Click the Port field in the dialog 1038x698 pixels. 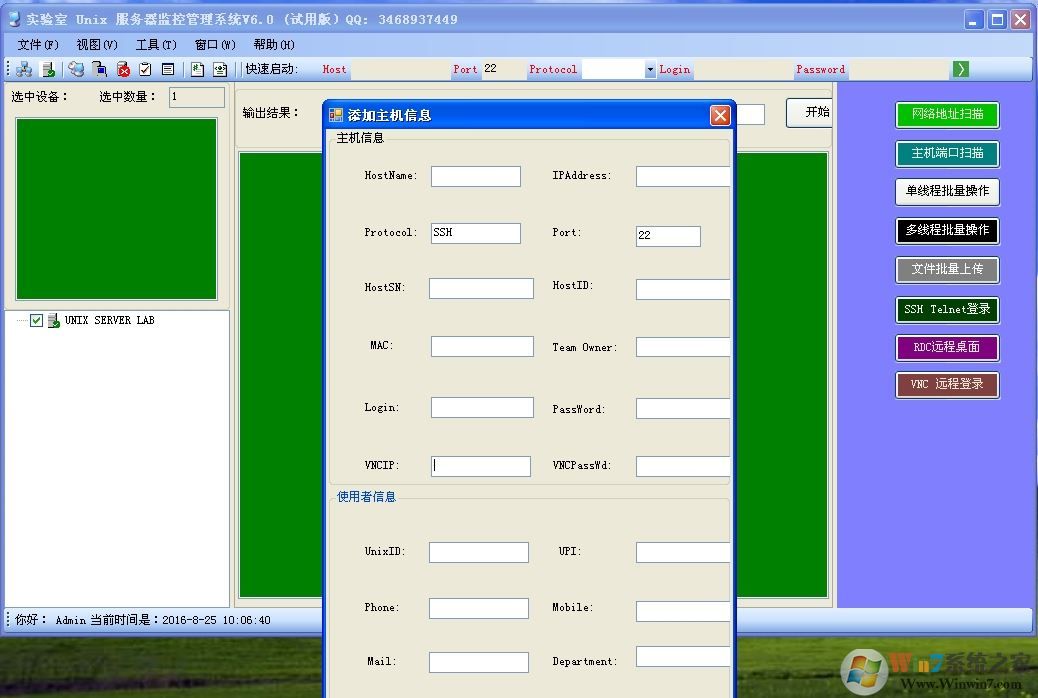668,236
